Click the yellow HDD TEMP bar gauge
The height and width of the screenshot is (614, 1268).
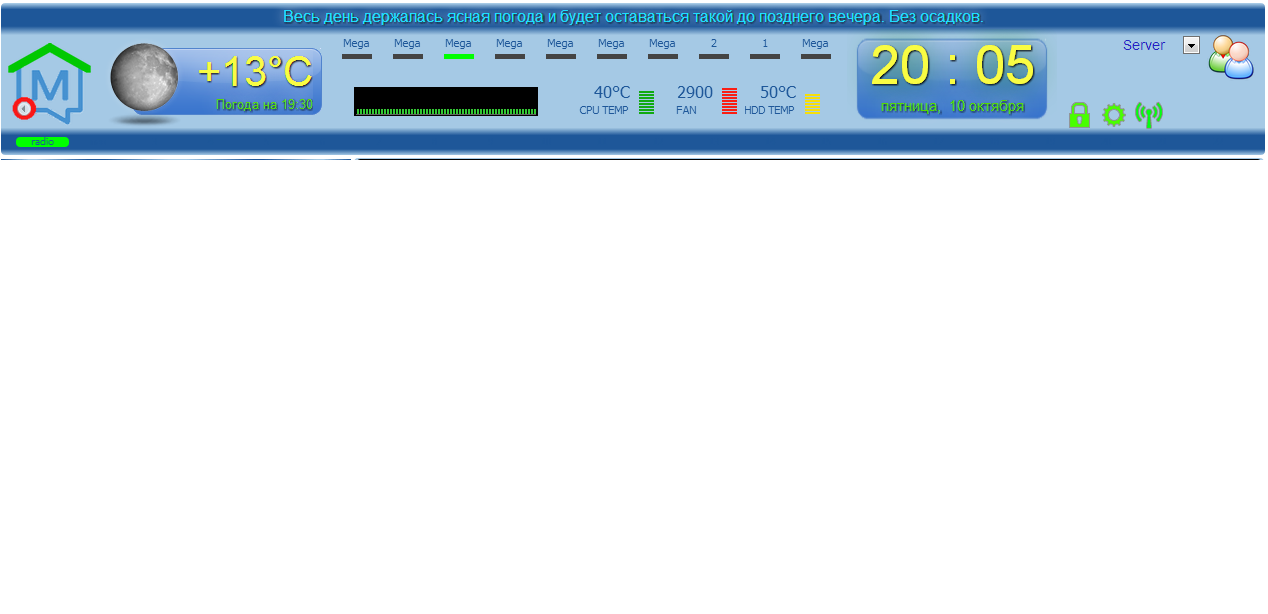812,103
